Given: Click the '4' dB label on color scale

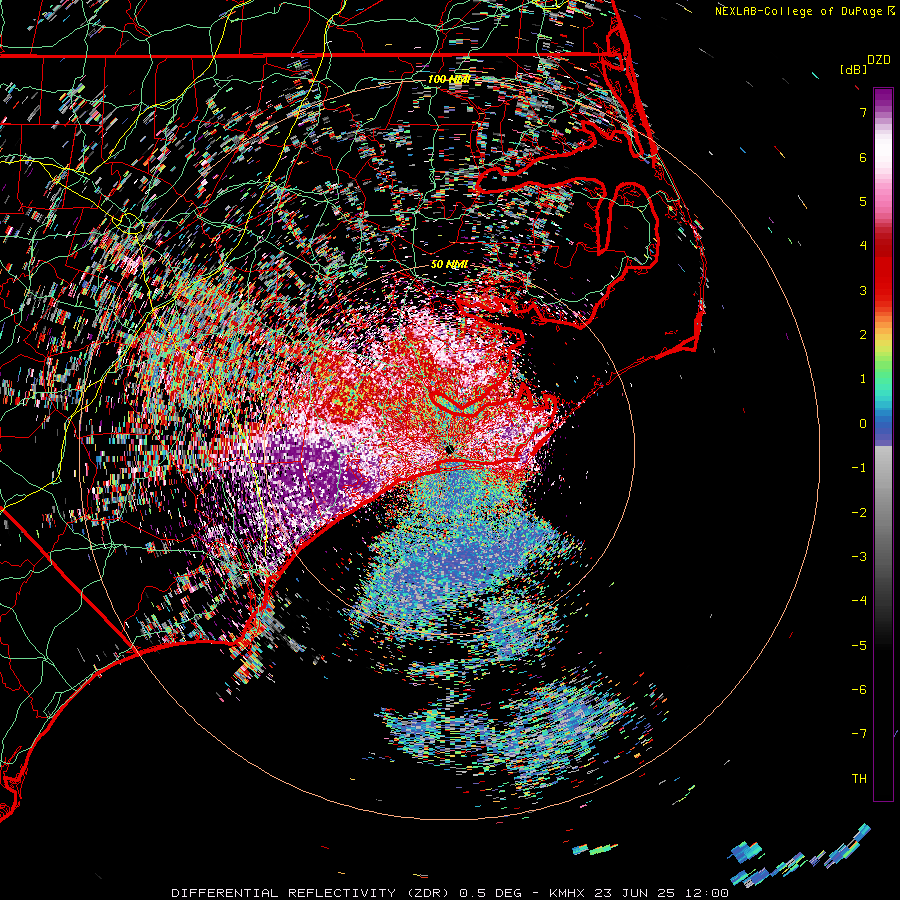Looking at the screenshot, I should pyautogui.click(x=863, y=246).
